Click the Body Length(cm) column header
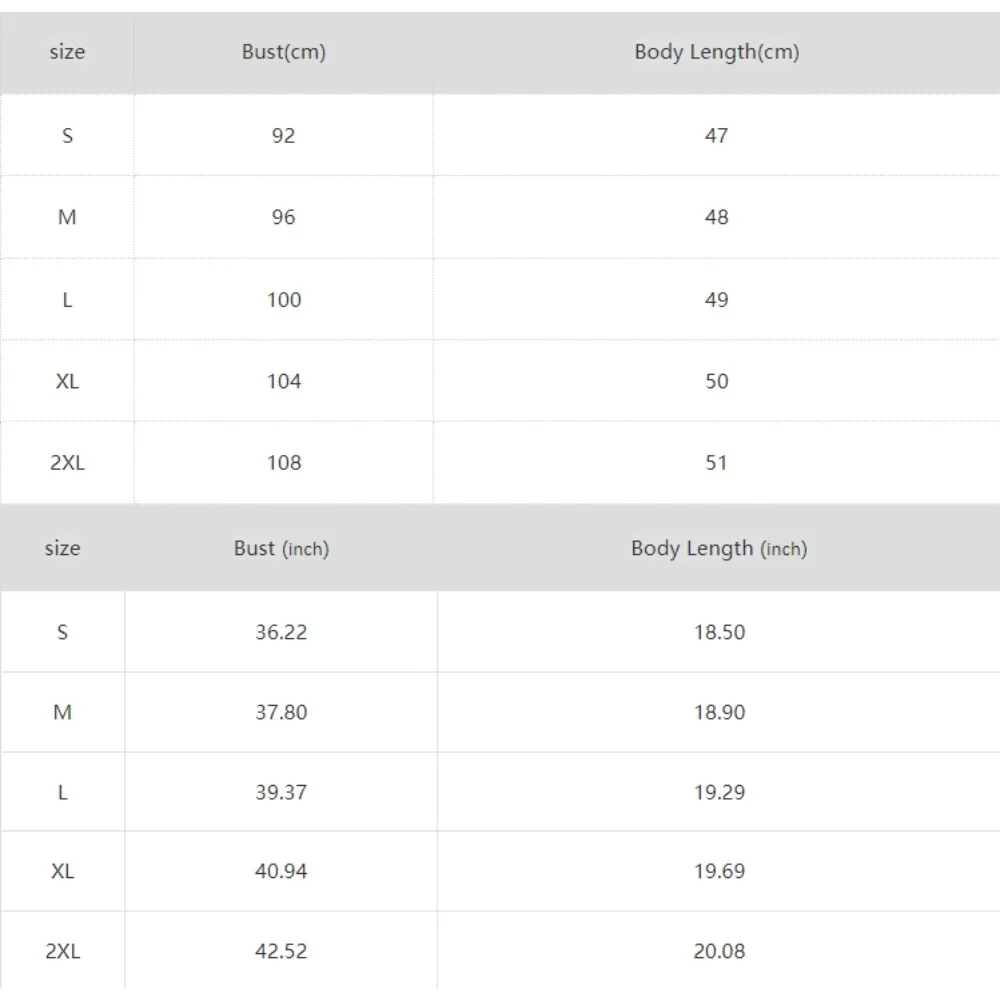 point(716,53)
